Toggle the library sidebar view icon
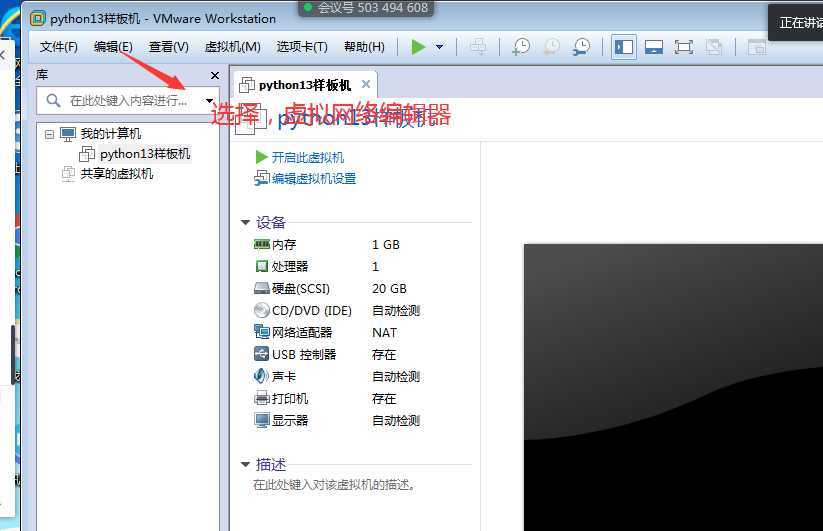The width and height of the screenshot is (823, 531). point(624,47)
